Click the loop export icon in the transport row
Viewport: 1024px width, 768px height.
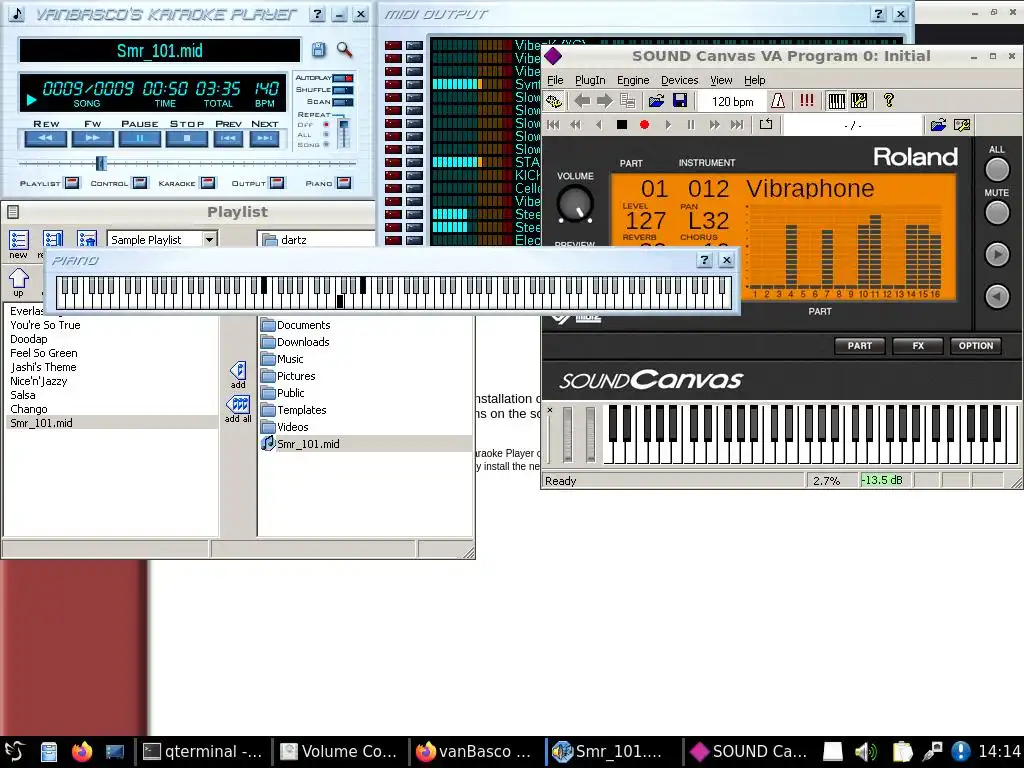[x=766, y=124]
